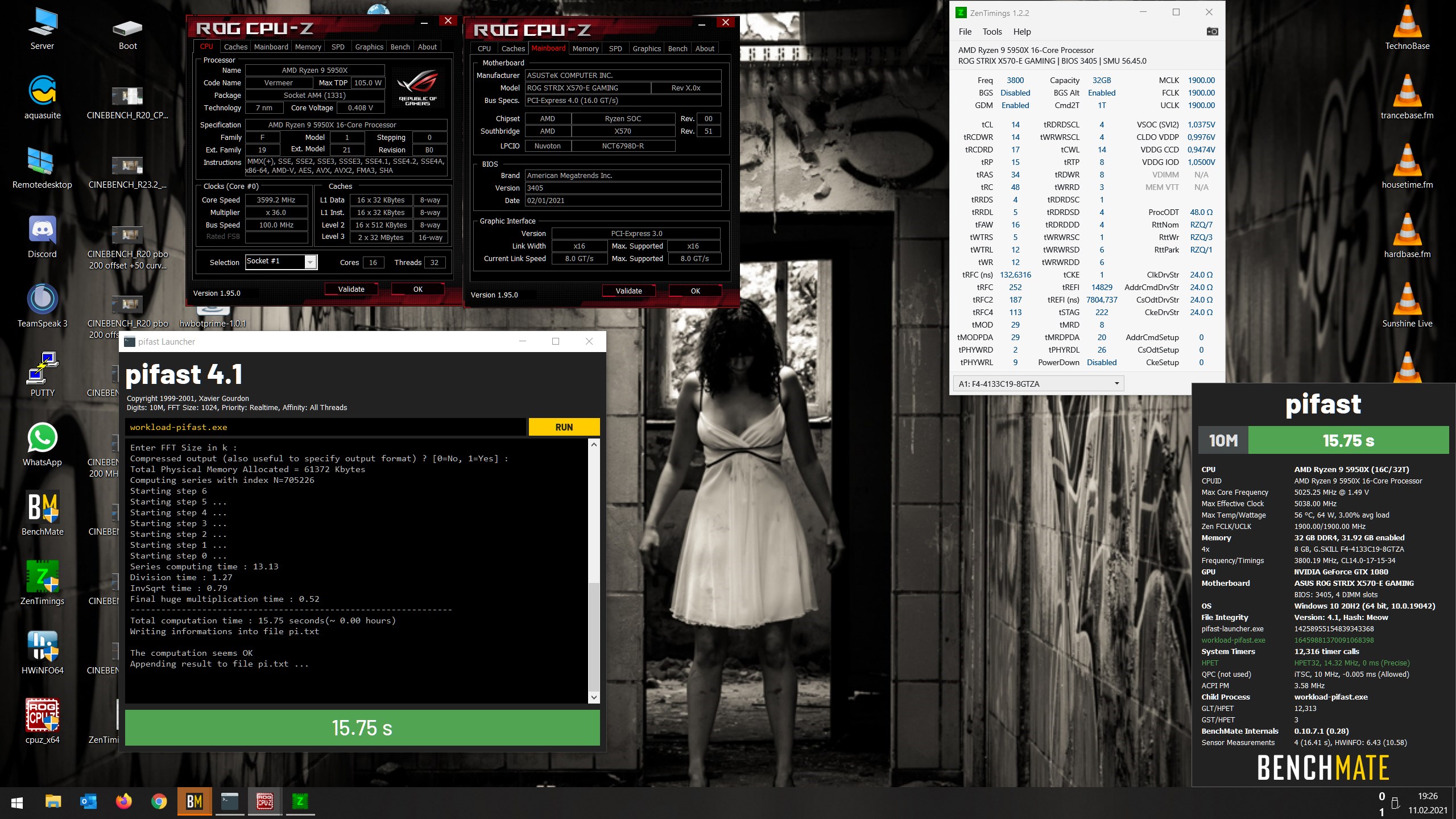The height and width of the screenshot is (819, 1456).
Task: Switch to BenchMate in the taskbar
Action: [195, 802]
